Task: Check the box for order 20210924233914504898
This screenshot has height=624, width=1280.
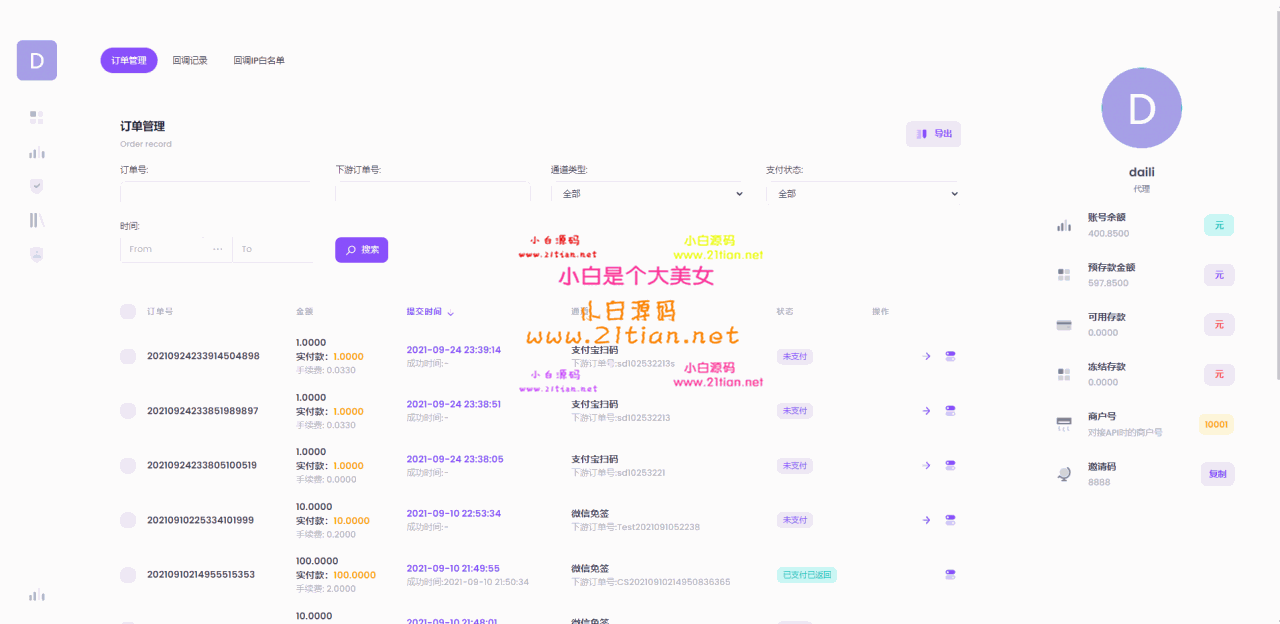Action: coord(128,356)
